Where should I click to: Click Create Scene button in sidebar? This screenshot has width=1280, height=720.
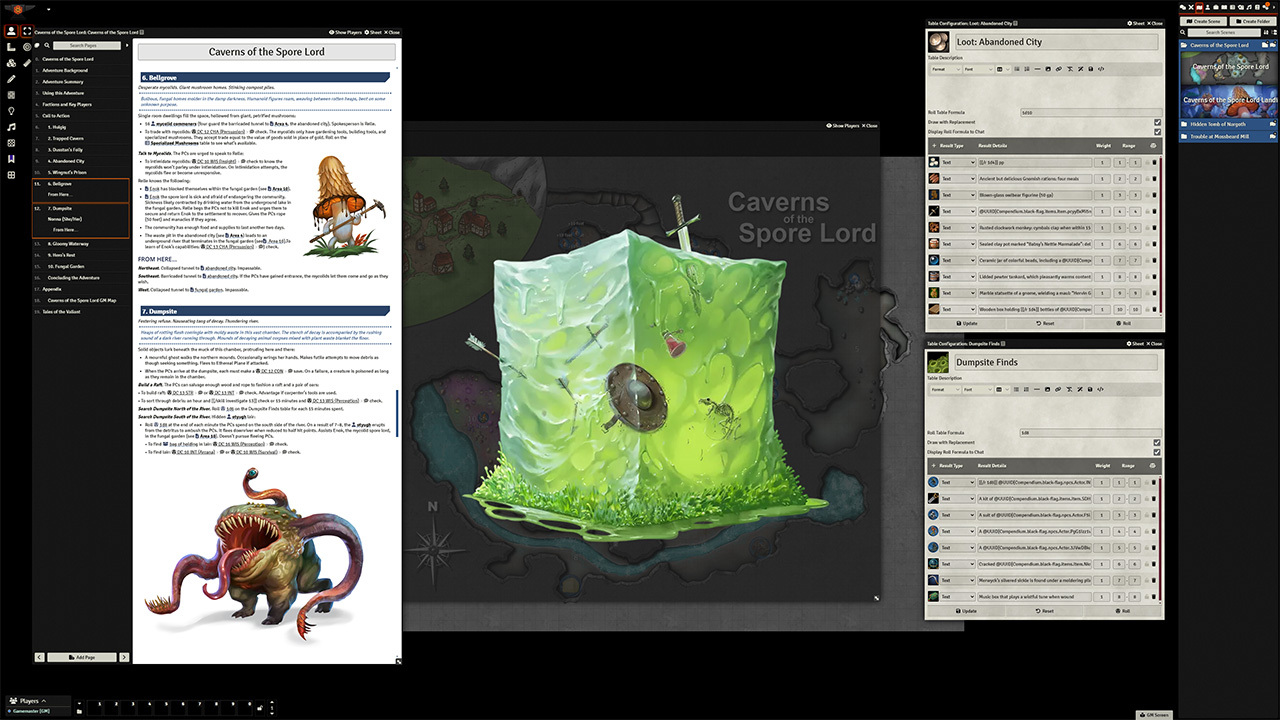tap(1203, 21)
